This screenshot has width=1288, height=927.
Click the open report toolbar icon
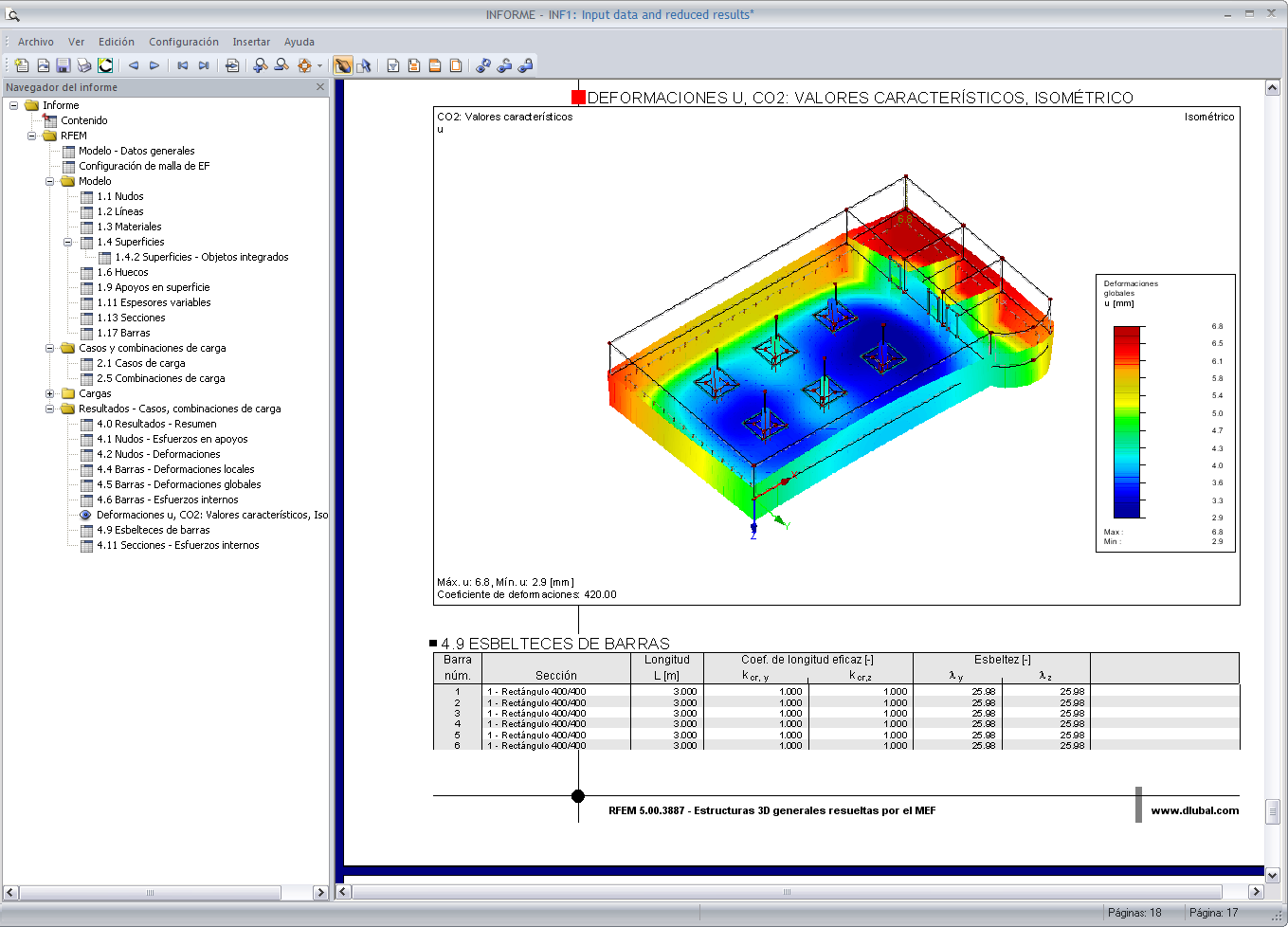[x=43, y=65]
